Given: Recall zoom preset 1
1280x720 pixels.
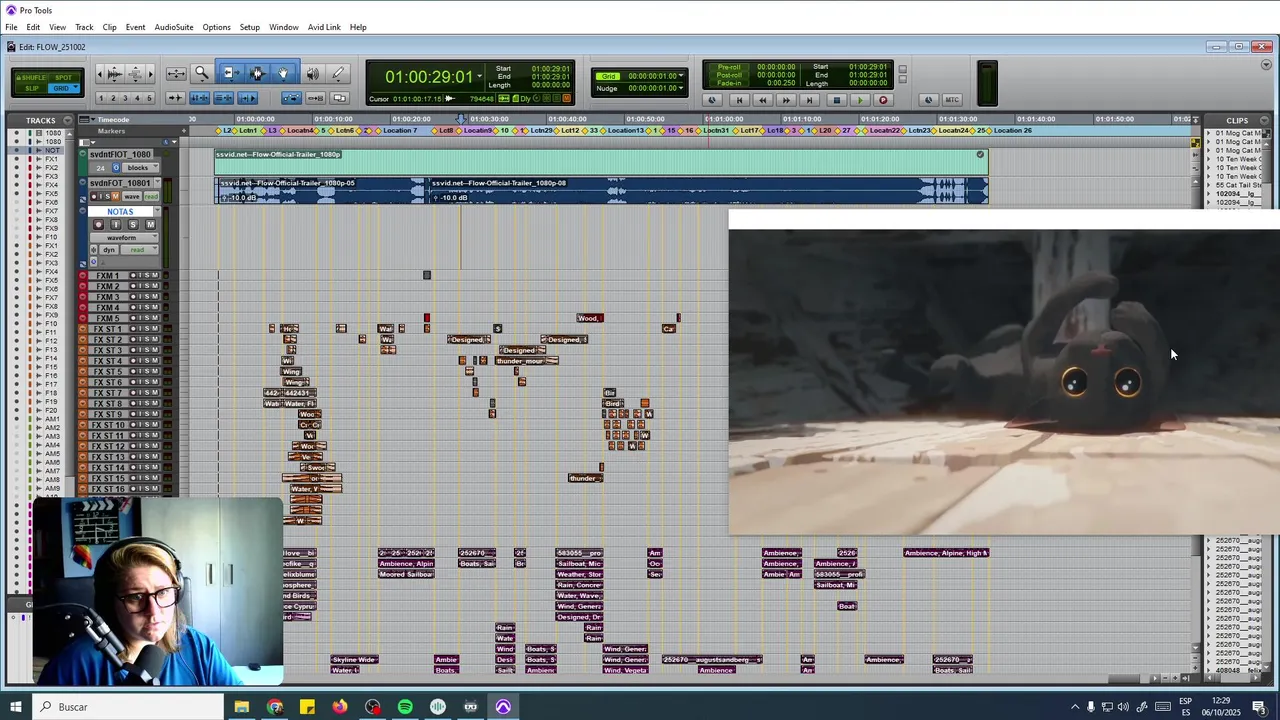Looking at the screenshot, I should (101, 98).
